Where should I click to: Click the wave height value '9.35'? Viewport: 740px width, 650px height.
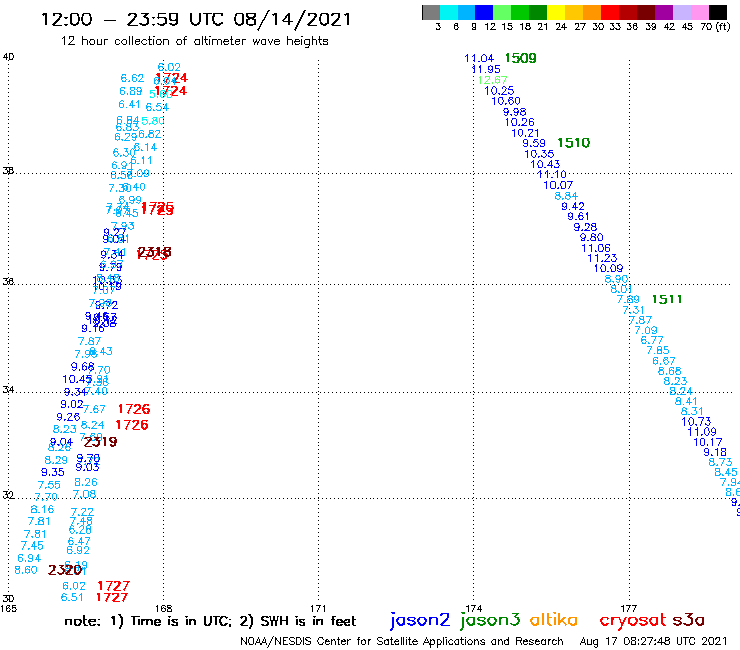(52, 472)
